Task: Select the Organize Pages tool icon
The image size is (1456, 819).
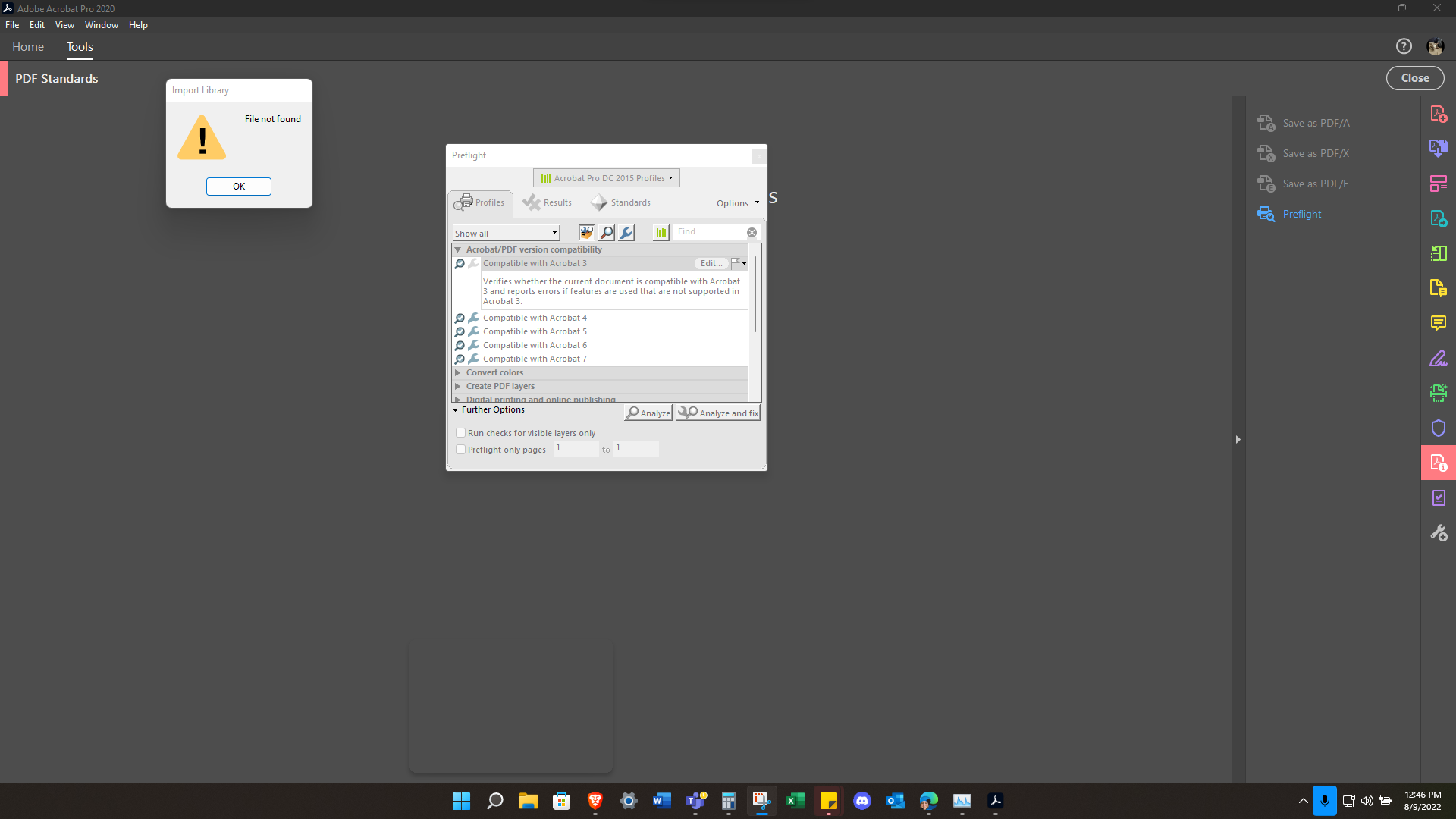Action: 1438,183
